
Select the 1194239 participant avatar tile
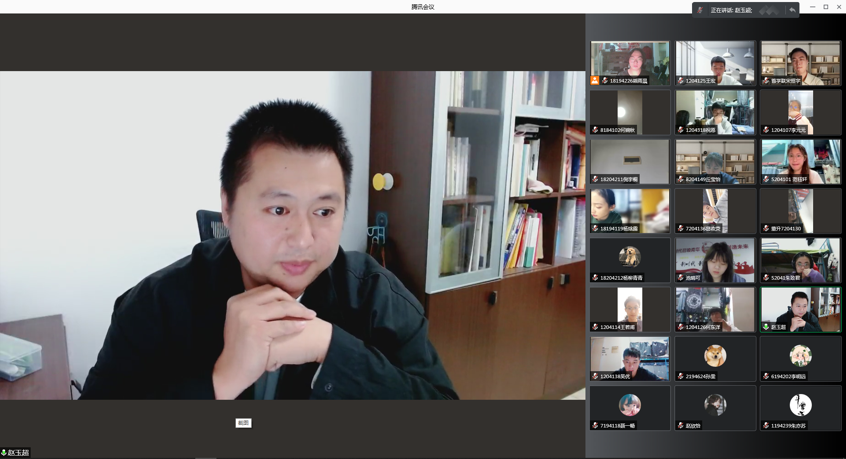tap(800, 406)
